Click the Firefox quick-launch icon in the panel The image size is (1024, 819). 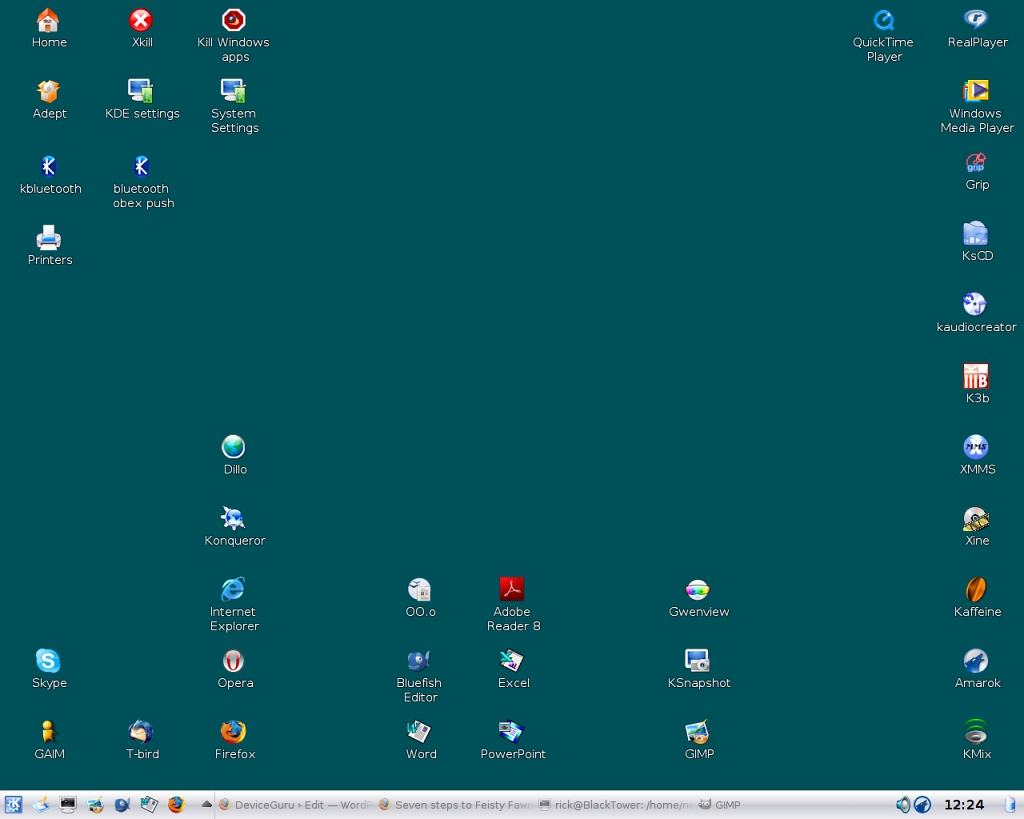pyautogui.click(x=176, y=805)
